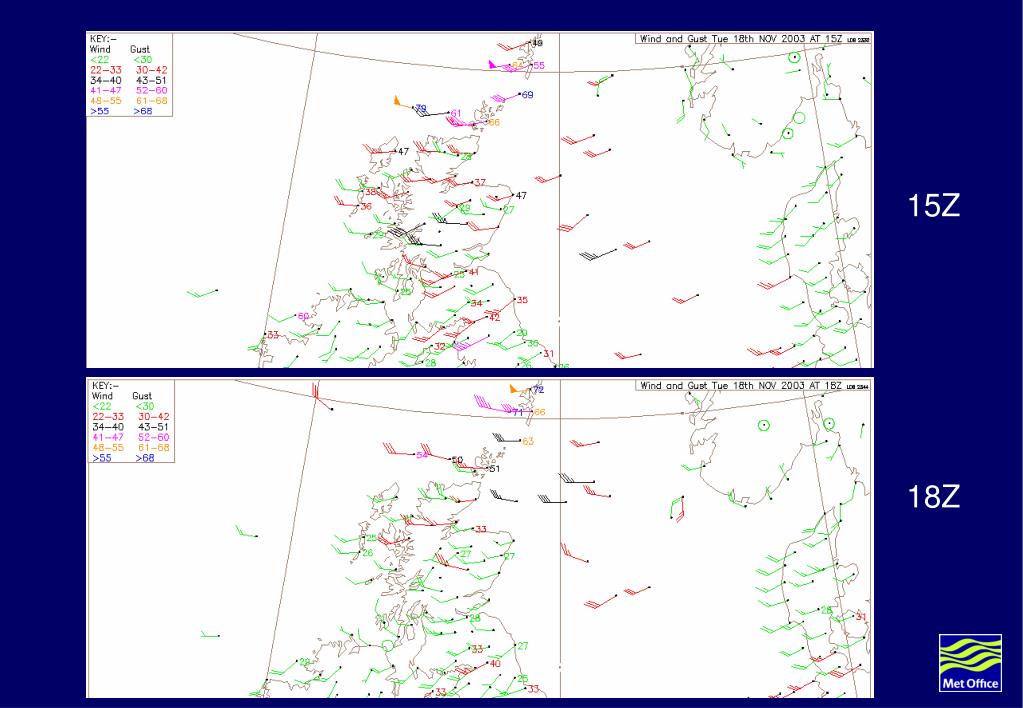Click the black gust value 50 on 18Z map
Image resolution: width=1023 pixels, height=708 pixels.
coord(457,460)
